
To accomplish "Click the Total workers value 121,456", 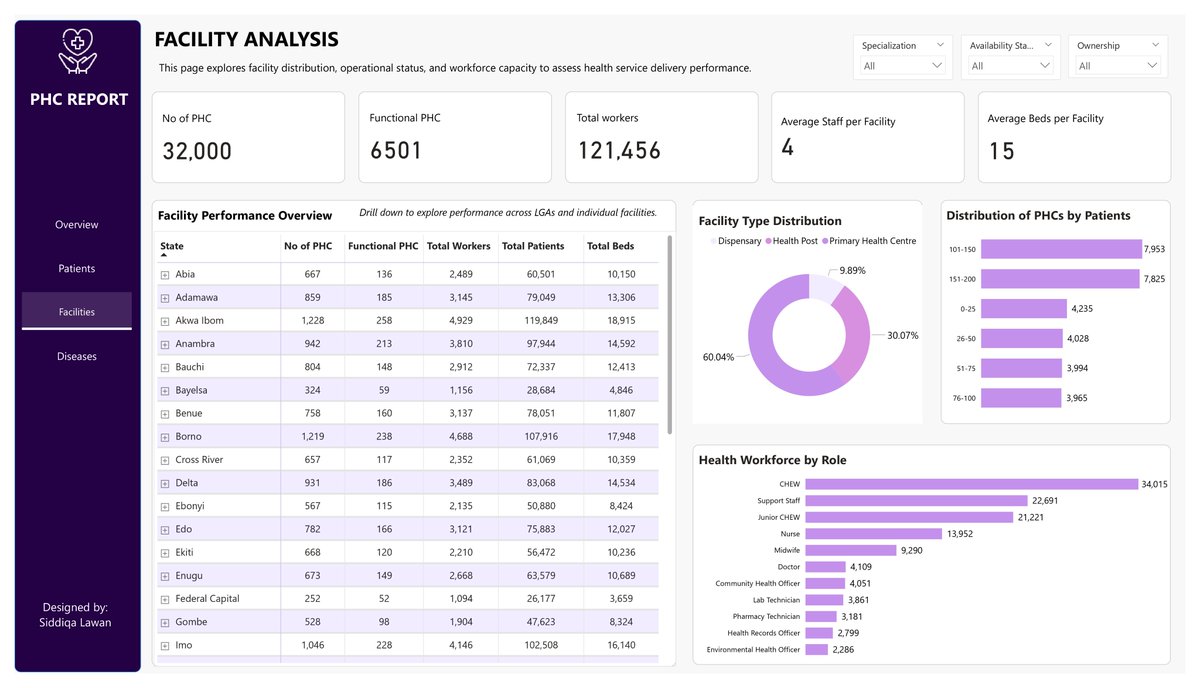I will pos(619,151).
